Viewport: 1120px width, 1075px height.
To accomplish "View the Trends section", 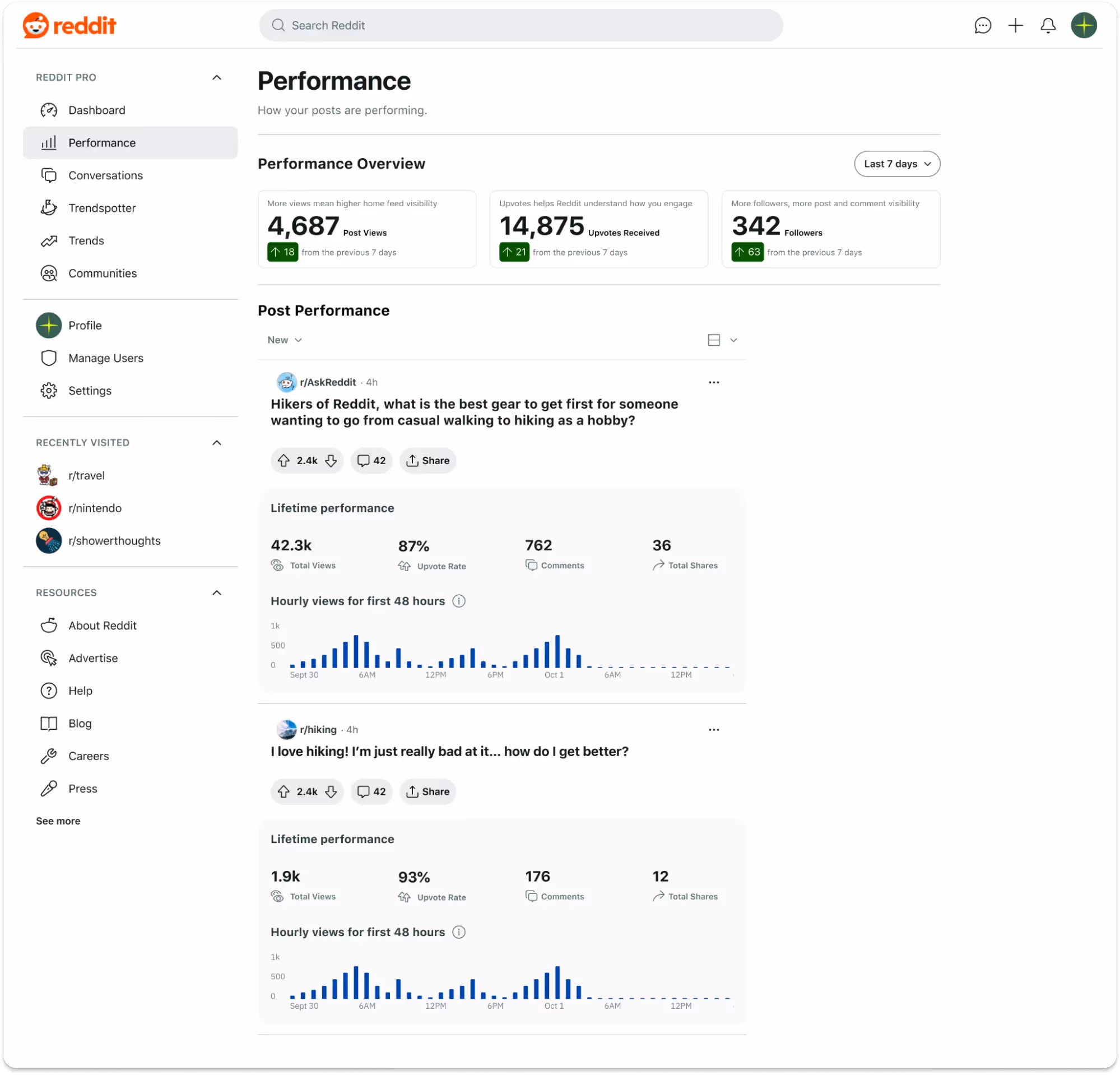I will click(86, 240).
